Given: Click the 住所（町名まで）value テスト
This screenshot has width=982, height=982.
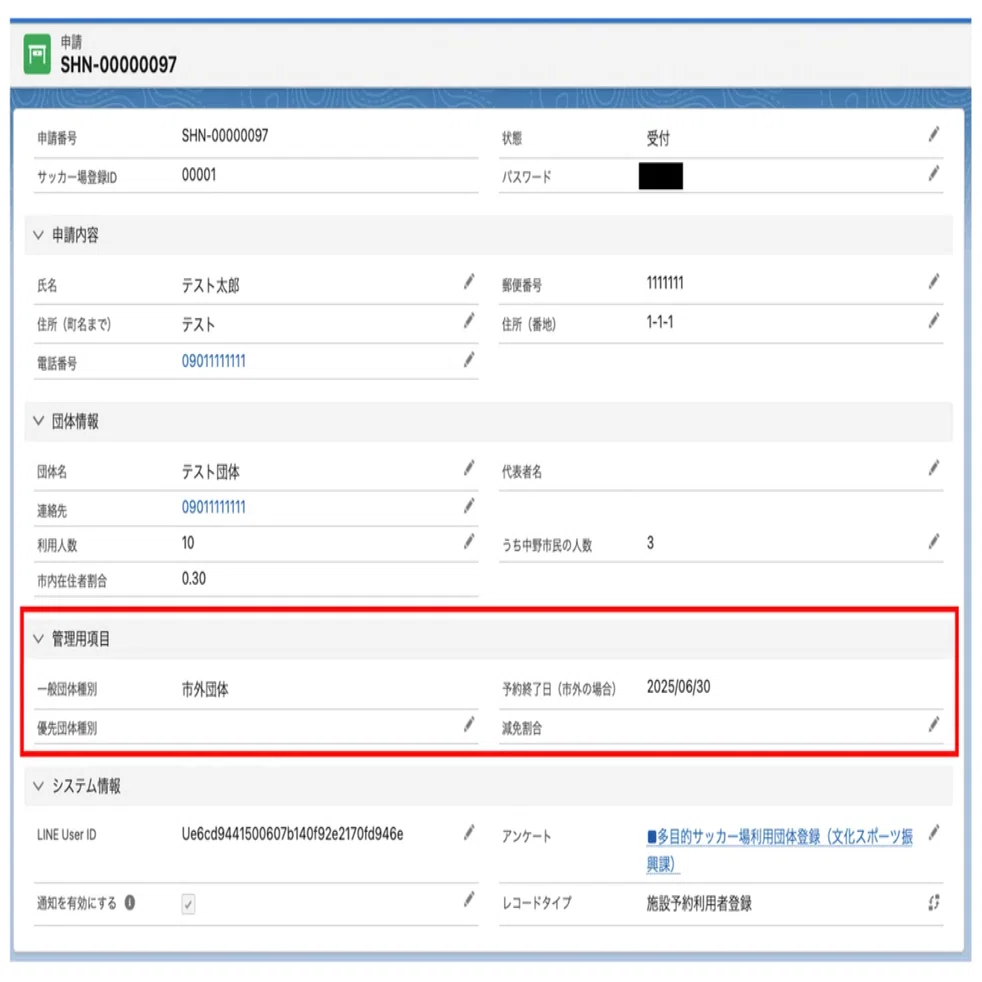Looking at the screenshot, I should click(x=198, y=324).
